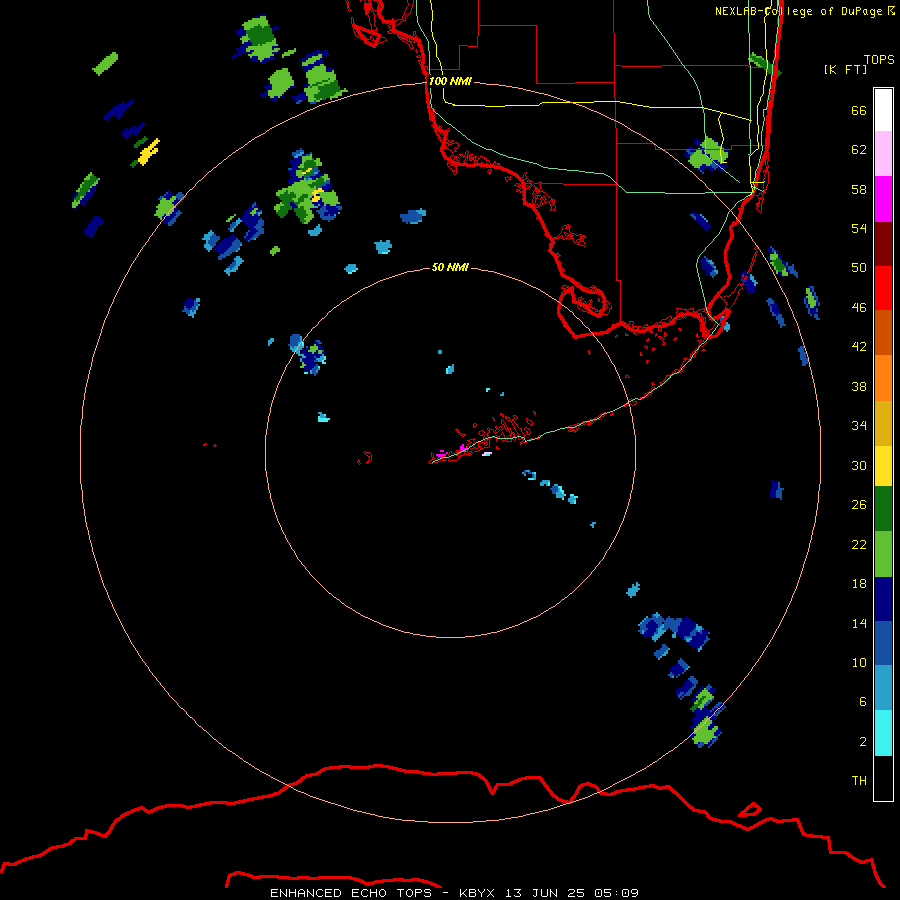Screen dimensions: 900x900
Task: Select the 14 value on the legend
Action: pos(859,623)
